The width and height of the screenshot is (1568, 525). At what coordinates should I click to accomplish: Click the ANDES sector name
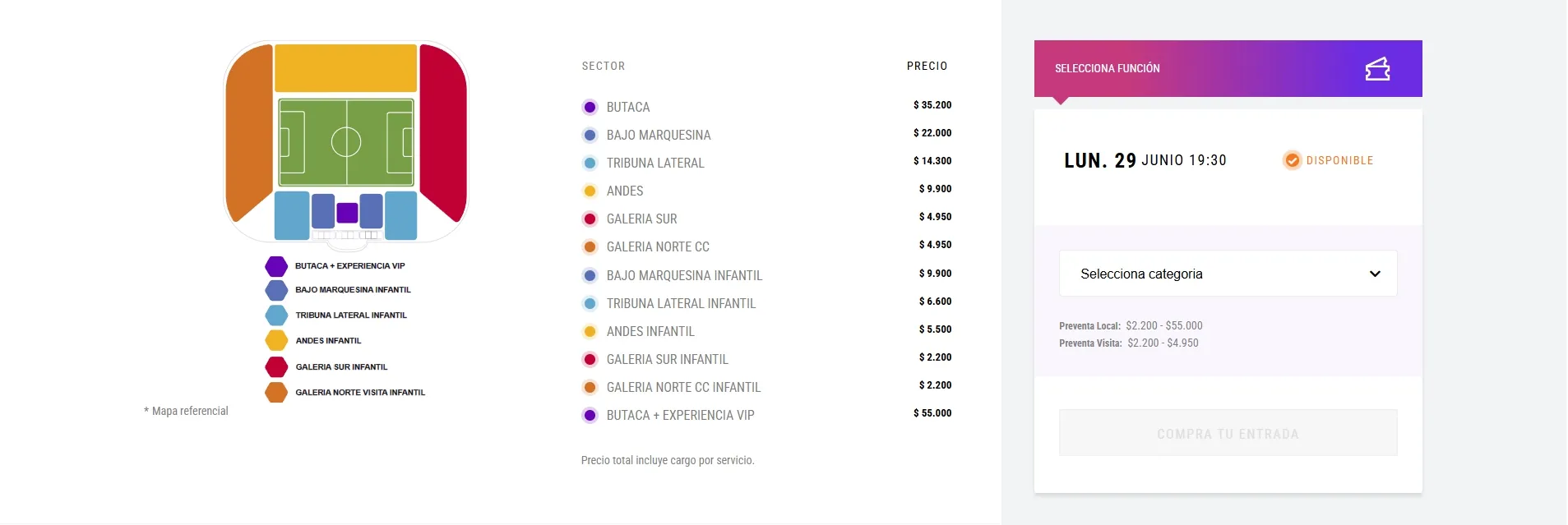coord(625,191)
